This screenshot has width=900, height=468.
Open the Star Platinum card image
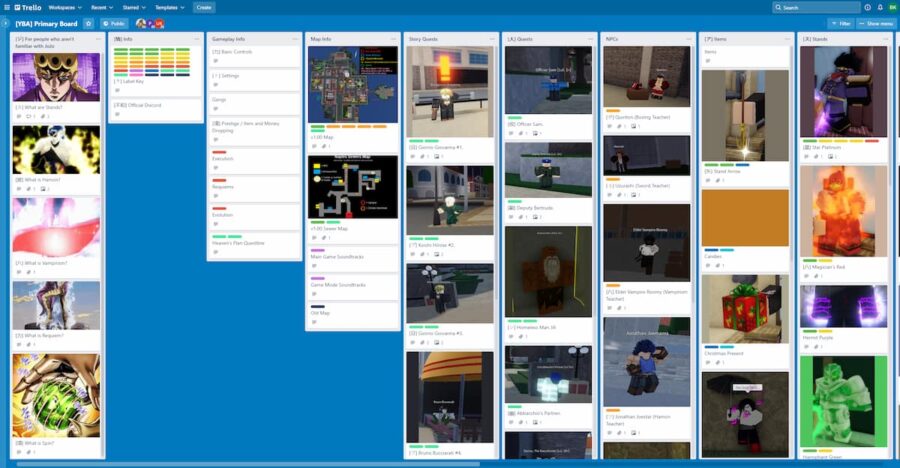point(843,92)
